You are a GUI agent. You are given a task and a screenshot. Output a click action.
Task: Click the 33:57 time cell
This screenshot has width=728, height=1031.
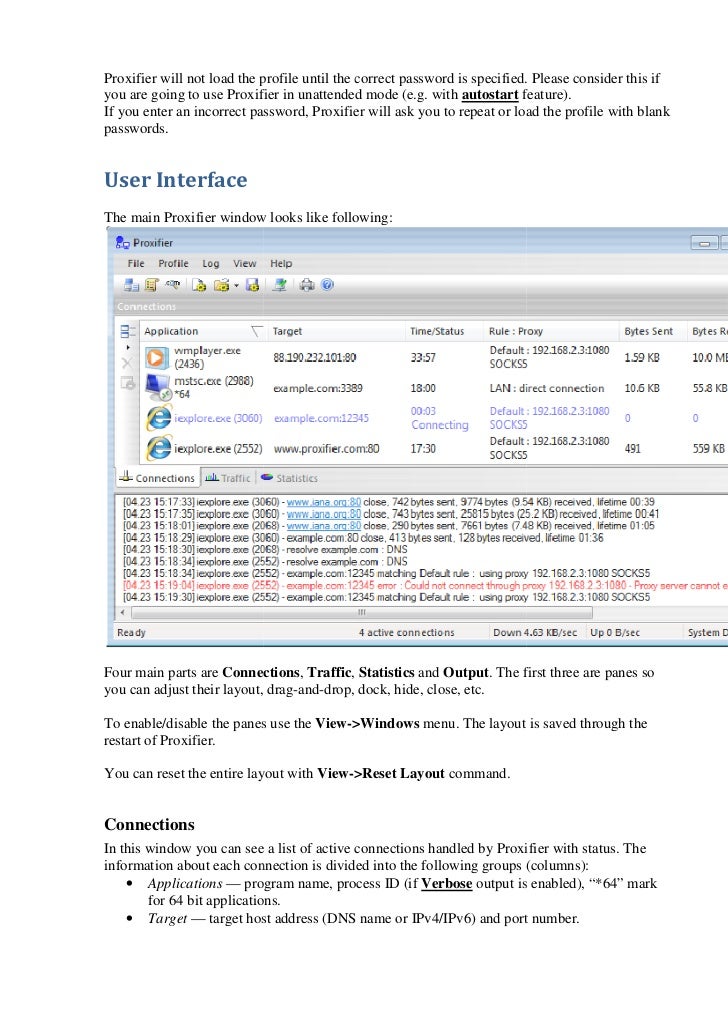click(423, 358)
